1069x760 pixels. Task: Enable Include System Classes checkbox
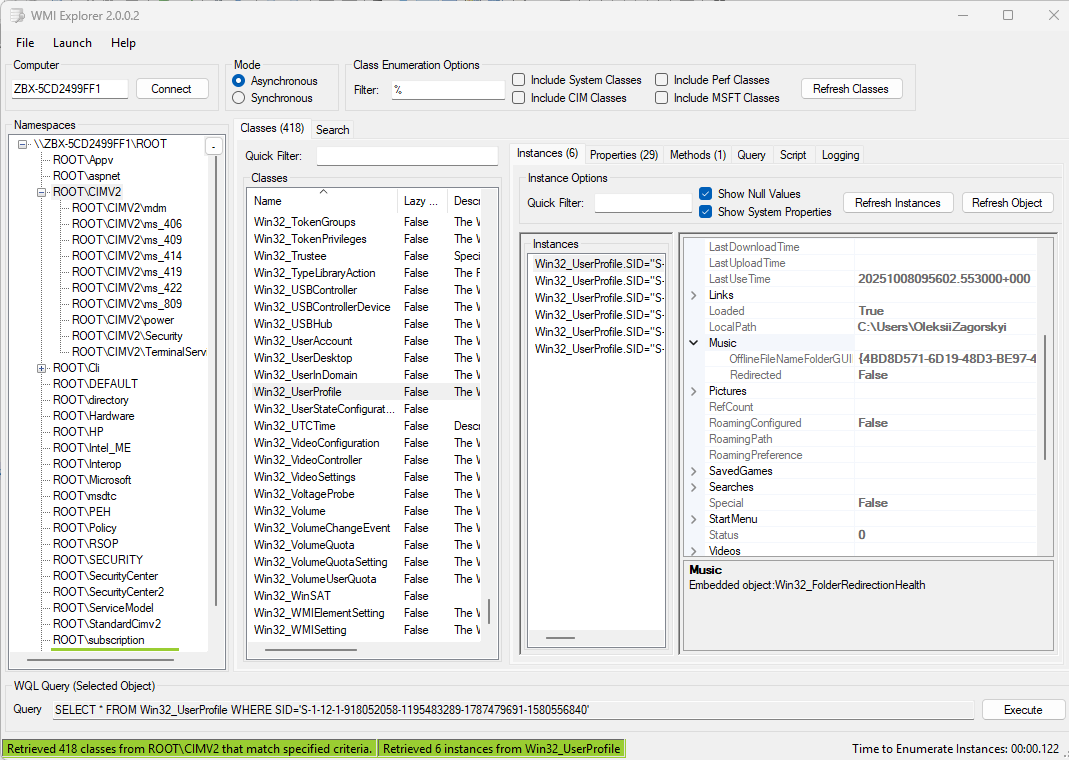point(519,80)
